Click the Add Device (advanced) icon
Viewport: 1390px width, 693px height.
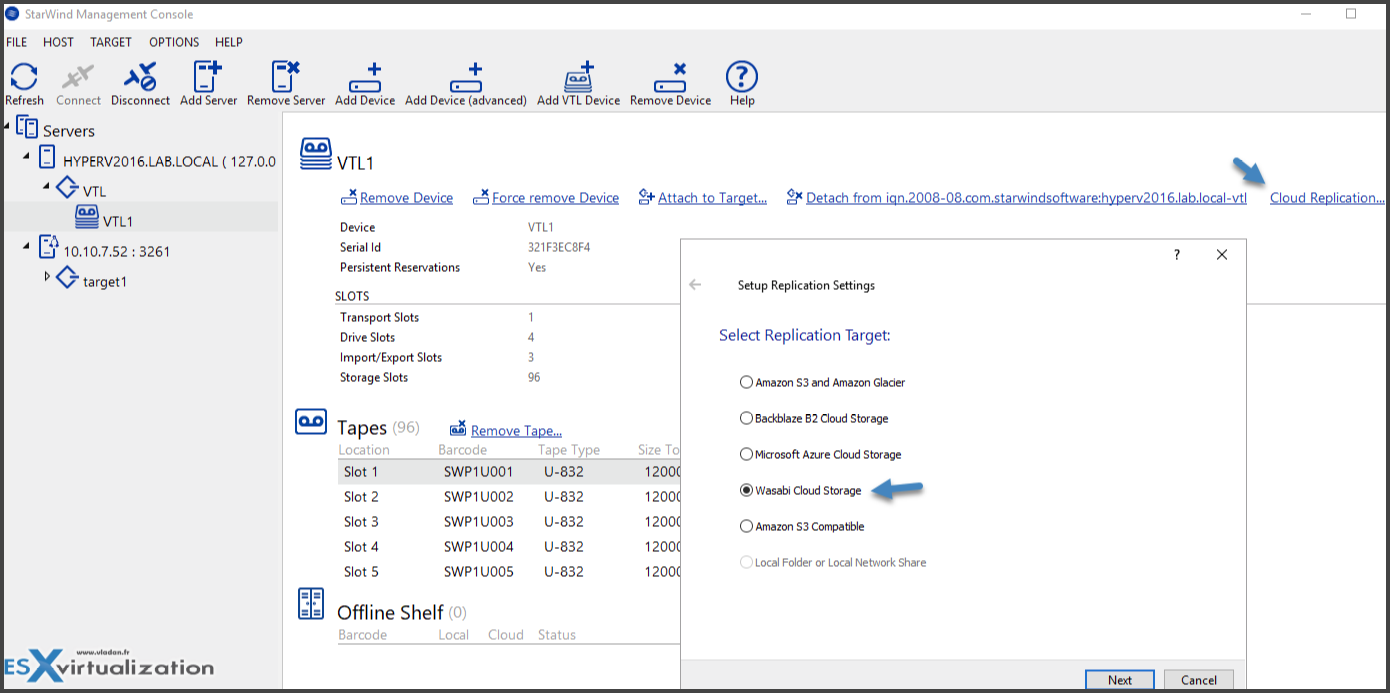pyautogui.click(x=466, y=79)
